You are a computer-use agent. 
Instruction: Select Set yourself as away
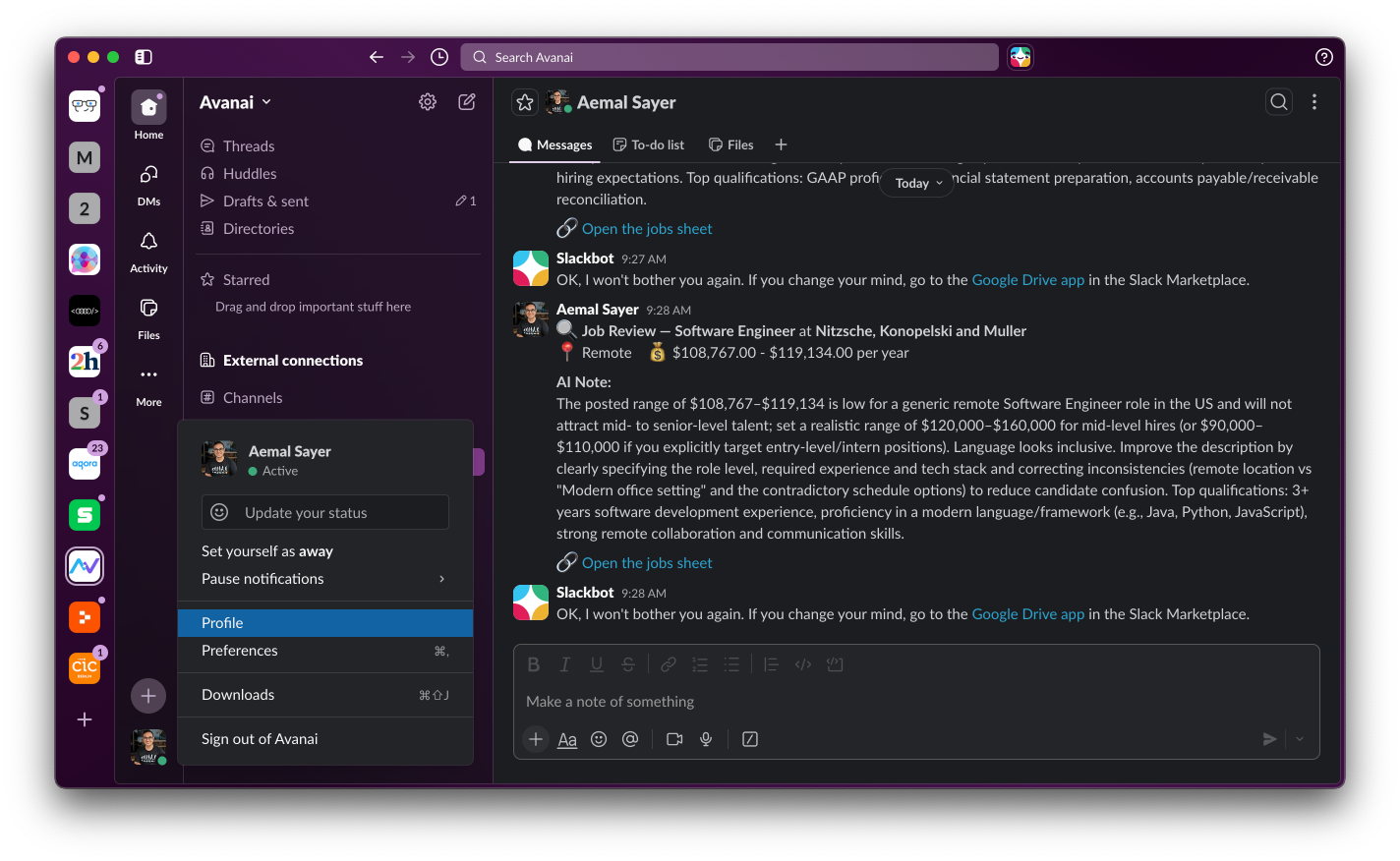pyautogui.click(x=325, y=551)
